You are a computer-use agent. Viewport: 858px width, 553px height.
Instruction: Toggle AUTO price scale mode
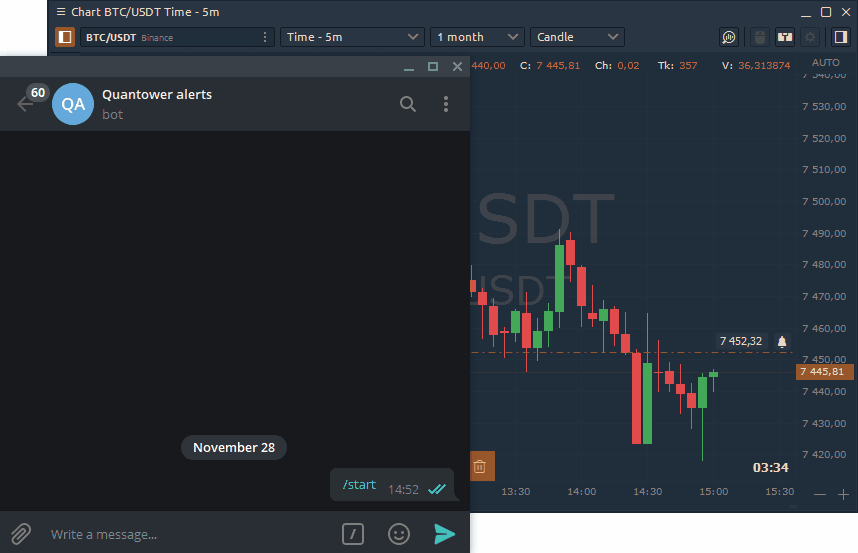[826, 63]
